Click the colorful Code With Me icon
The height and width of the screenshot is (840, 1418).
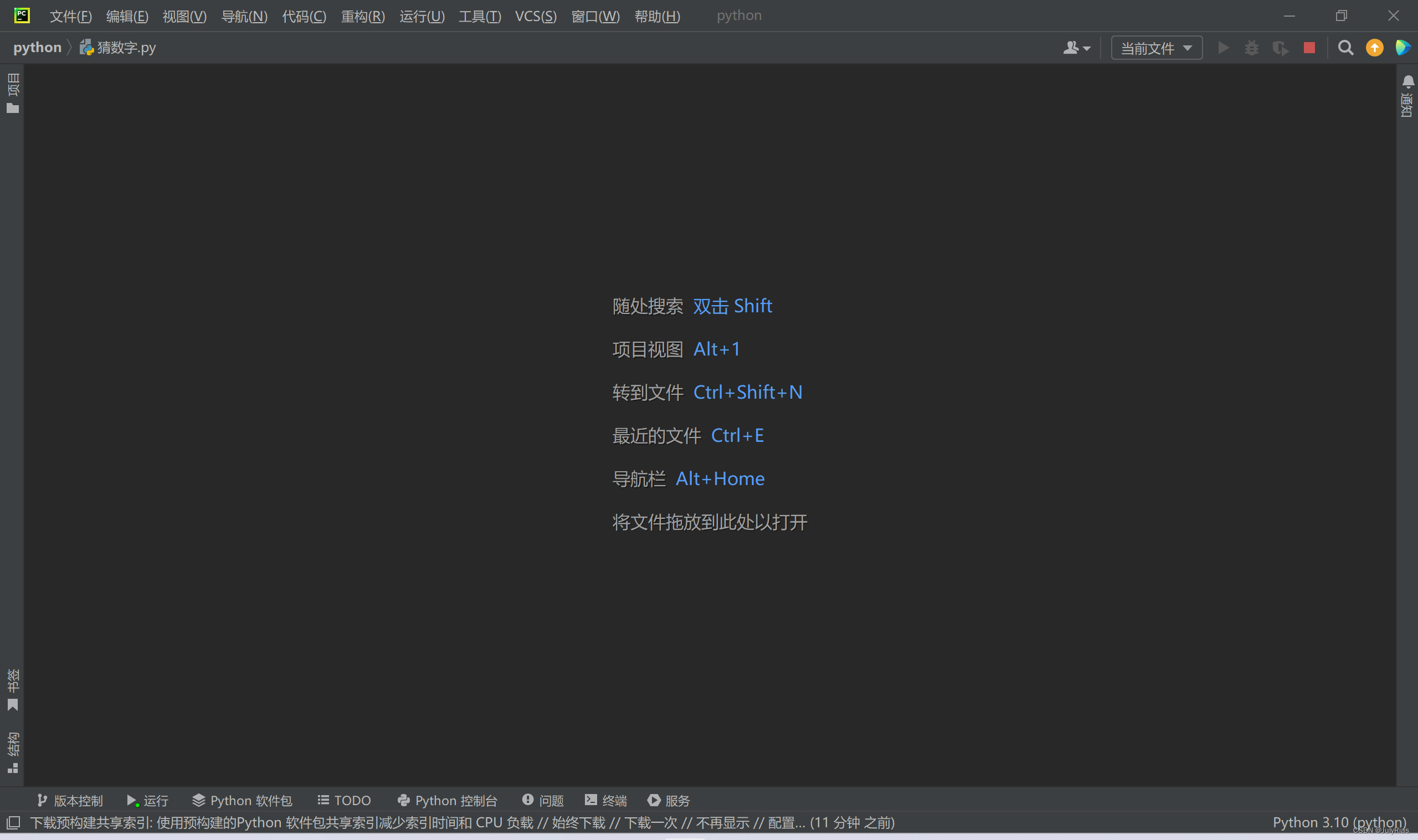pyautogui.click(x=1402, y=48)
